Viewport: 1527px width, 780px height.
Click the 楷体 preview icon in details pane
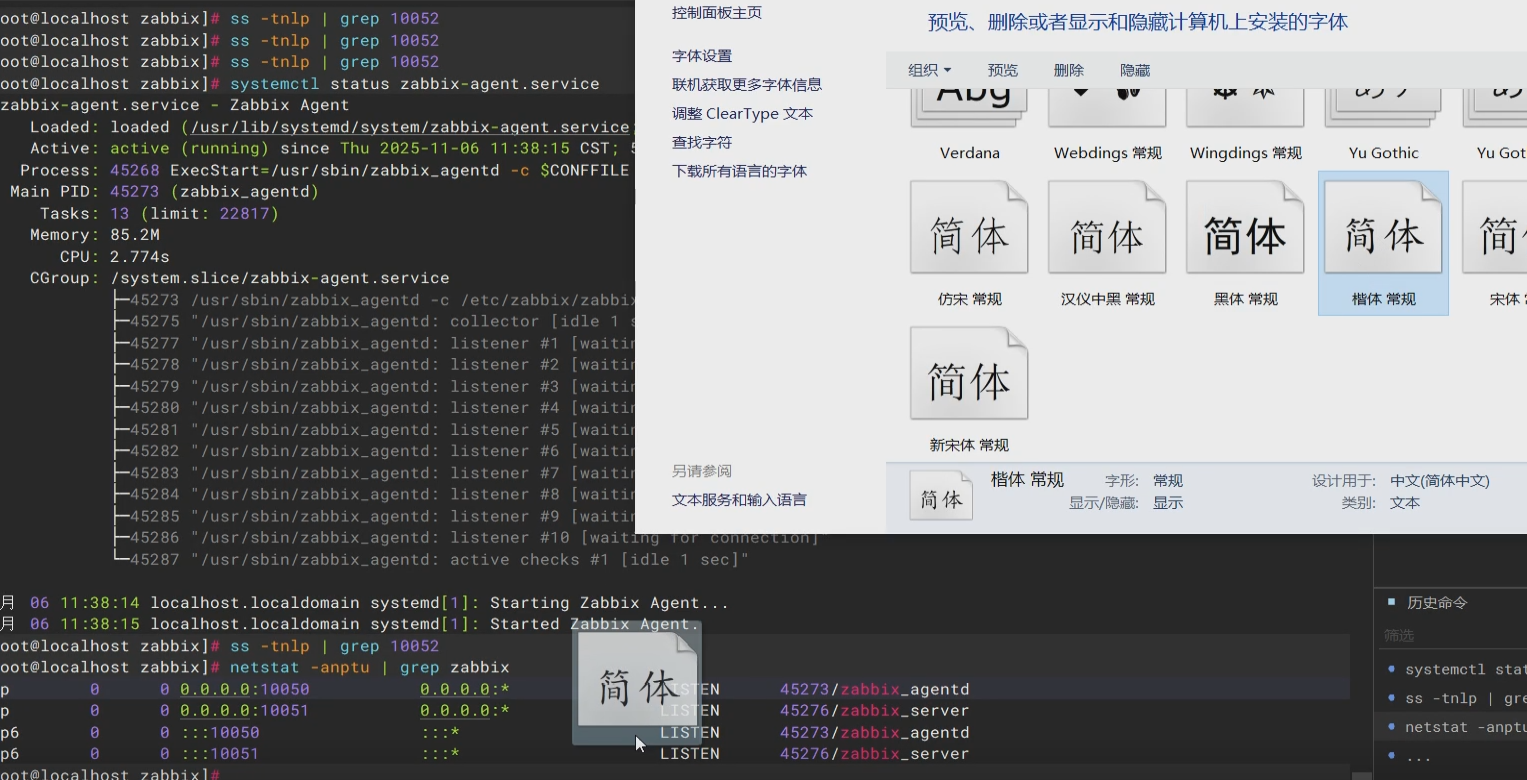941,496
